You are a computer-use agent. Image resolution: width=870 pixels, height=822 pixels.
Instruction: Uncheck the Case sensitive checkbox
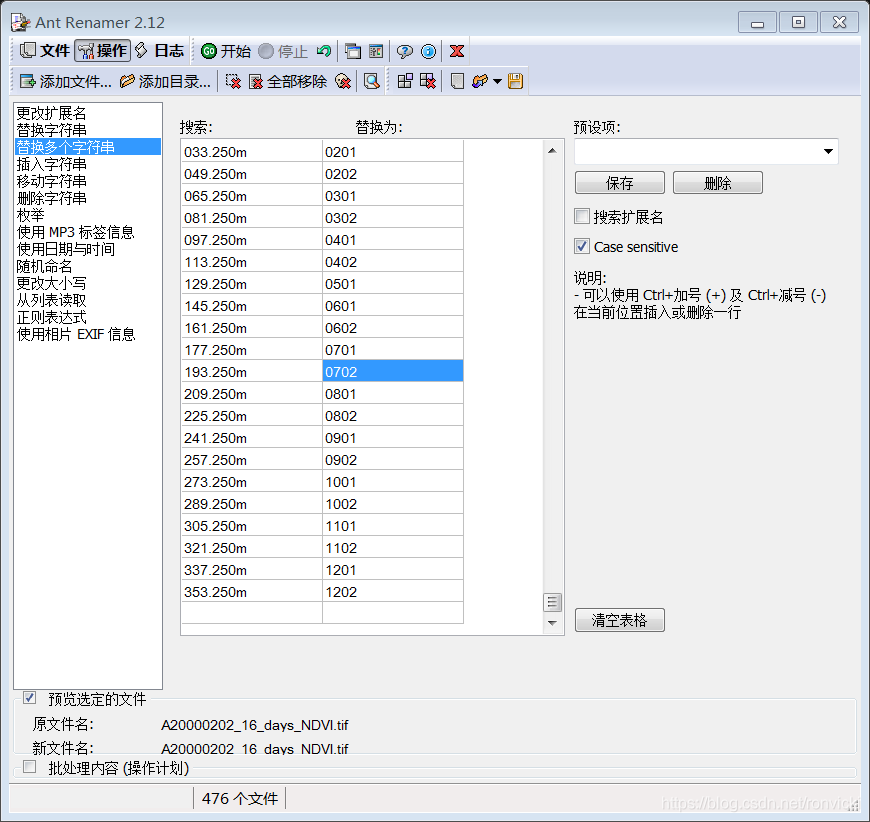click(582, 246)
